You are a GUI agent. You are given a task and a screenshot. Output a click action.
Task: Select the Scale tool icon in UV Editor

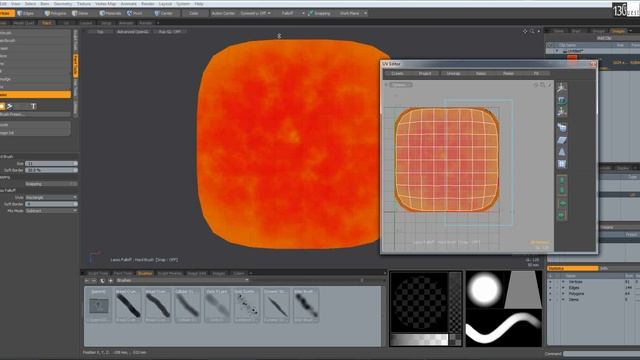(x=562, y=111)
